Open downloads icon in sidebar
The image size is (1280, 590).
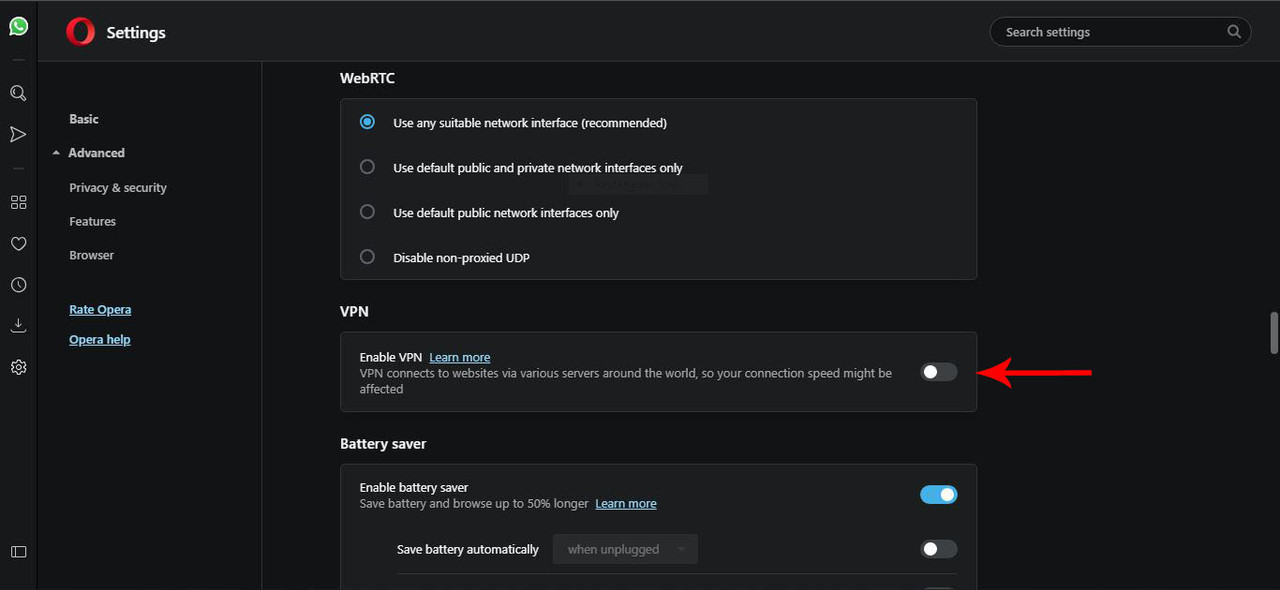click(x=18, y=326)
